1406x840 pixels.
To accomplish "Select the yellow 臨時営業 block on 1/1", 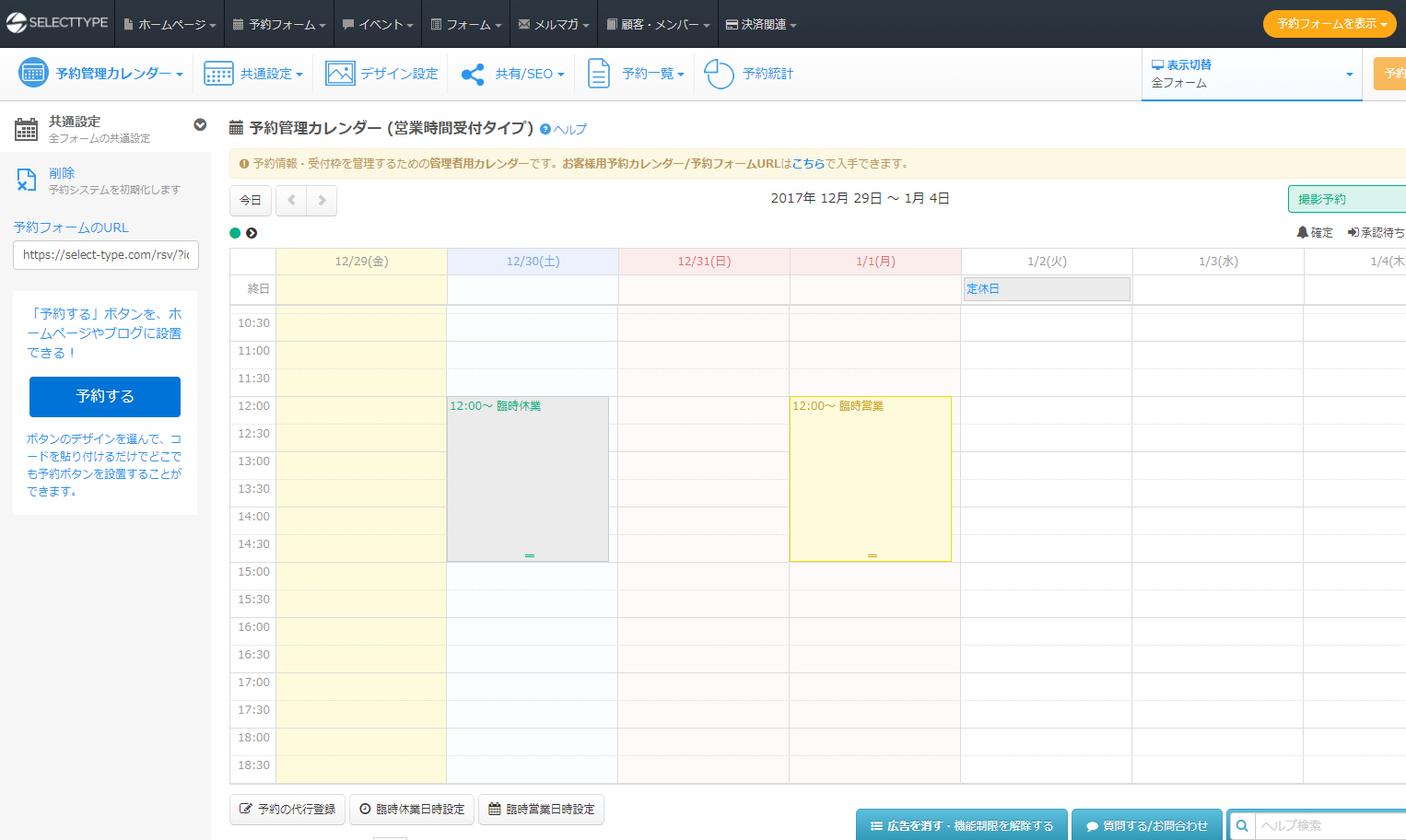I will 870,479.
